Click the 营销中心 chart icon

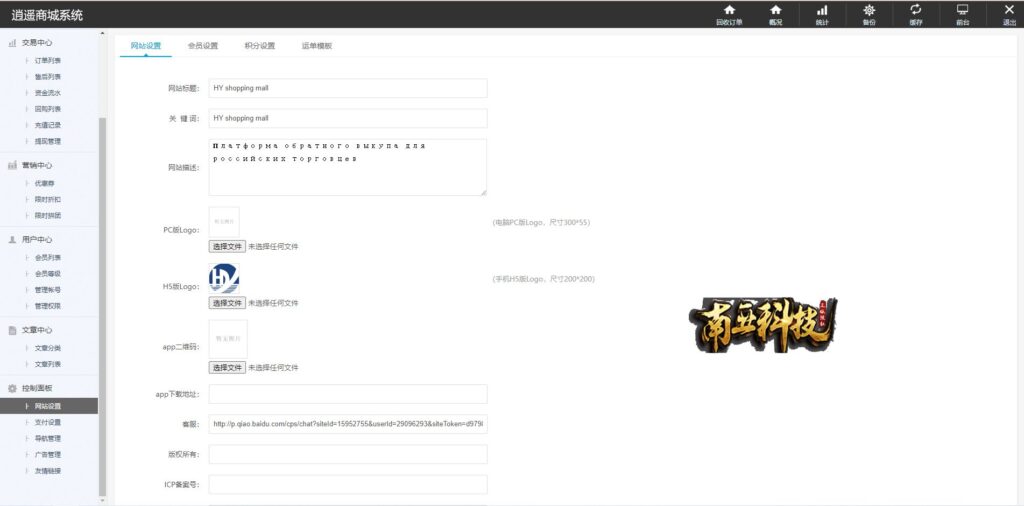tap(12, 166)
